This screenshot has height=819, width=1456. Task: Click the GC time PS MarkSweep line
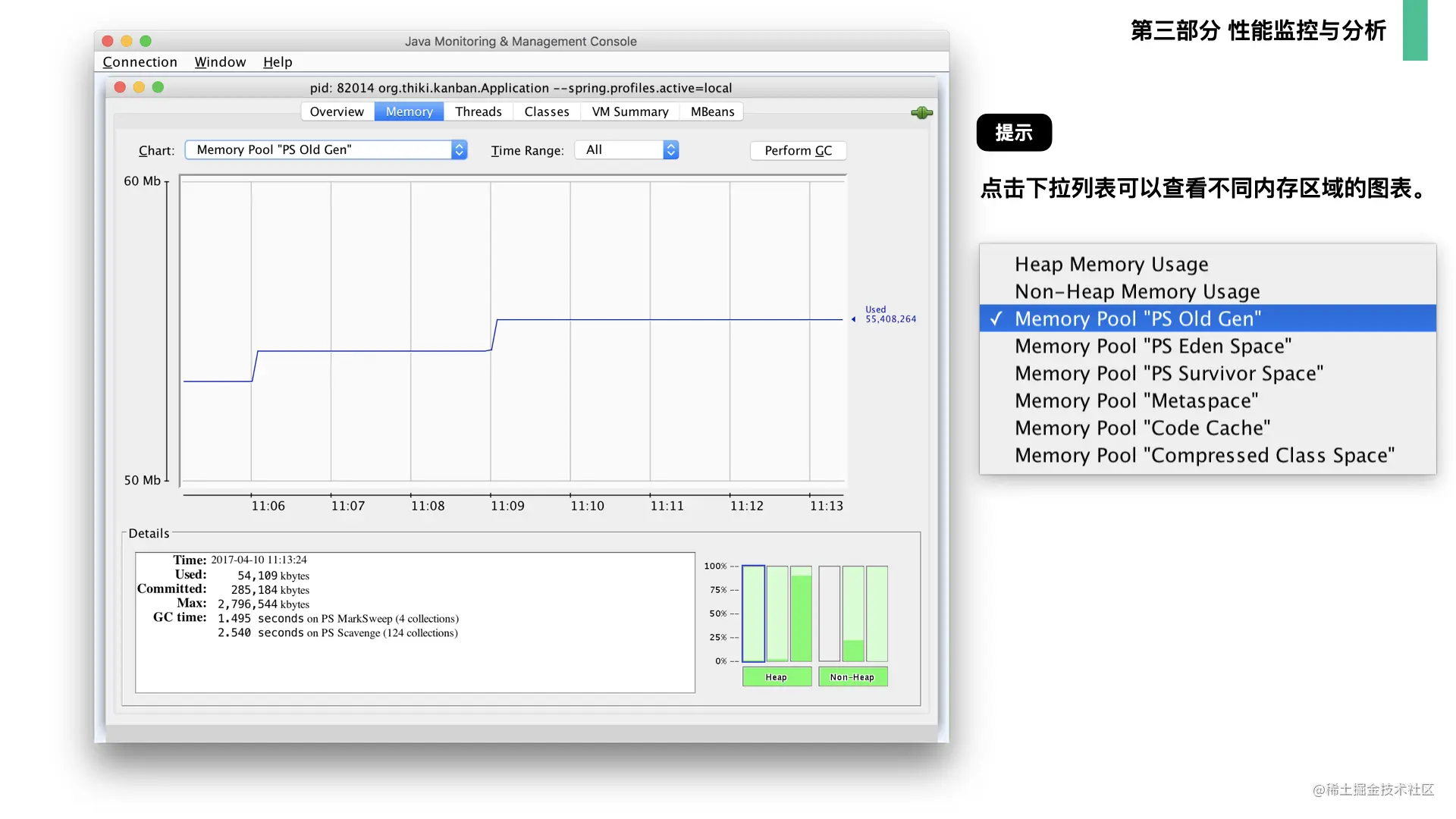pyautogui.click(x=338, y=619)
